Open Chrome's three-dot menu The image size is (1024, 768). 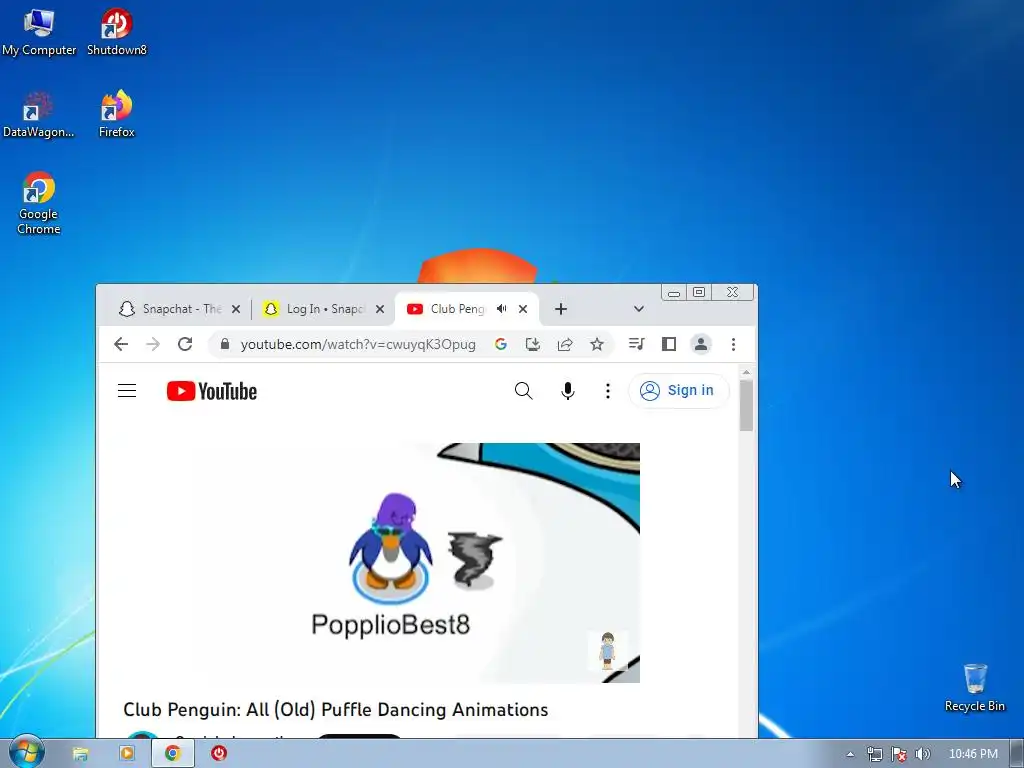click(733, 344)
